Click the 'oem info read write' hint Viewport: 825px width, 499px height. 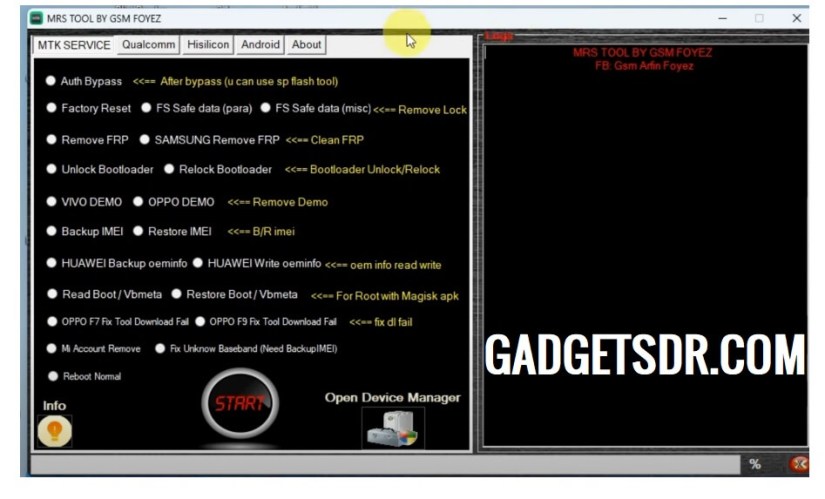[x=396, y=265]
